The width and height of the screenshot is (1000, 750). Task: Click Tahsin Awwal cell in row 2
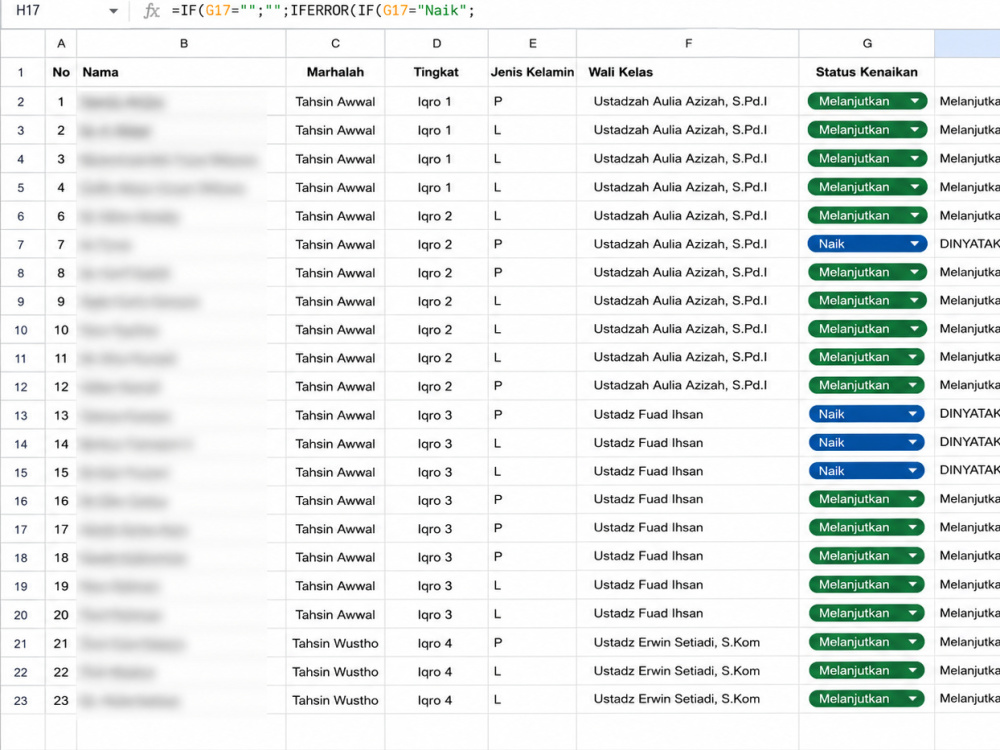tap(335, 101)
